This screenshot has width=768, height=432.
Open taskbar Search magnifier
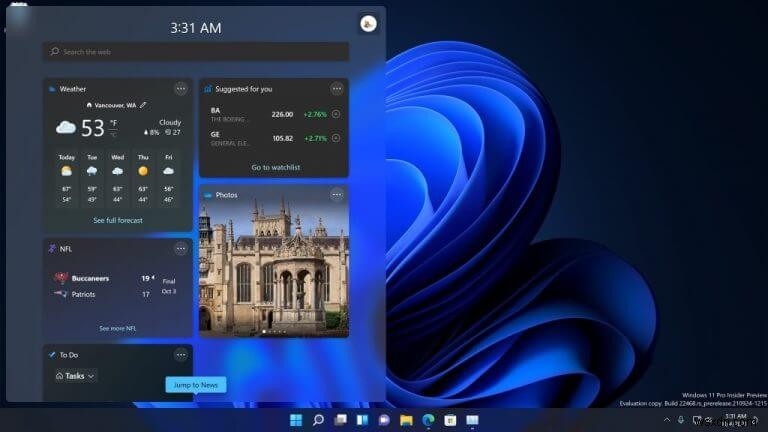318,420
